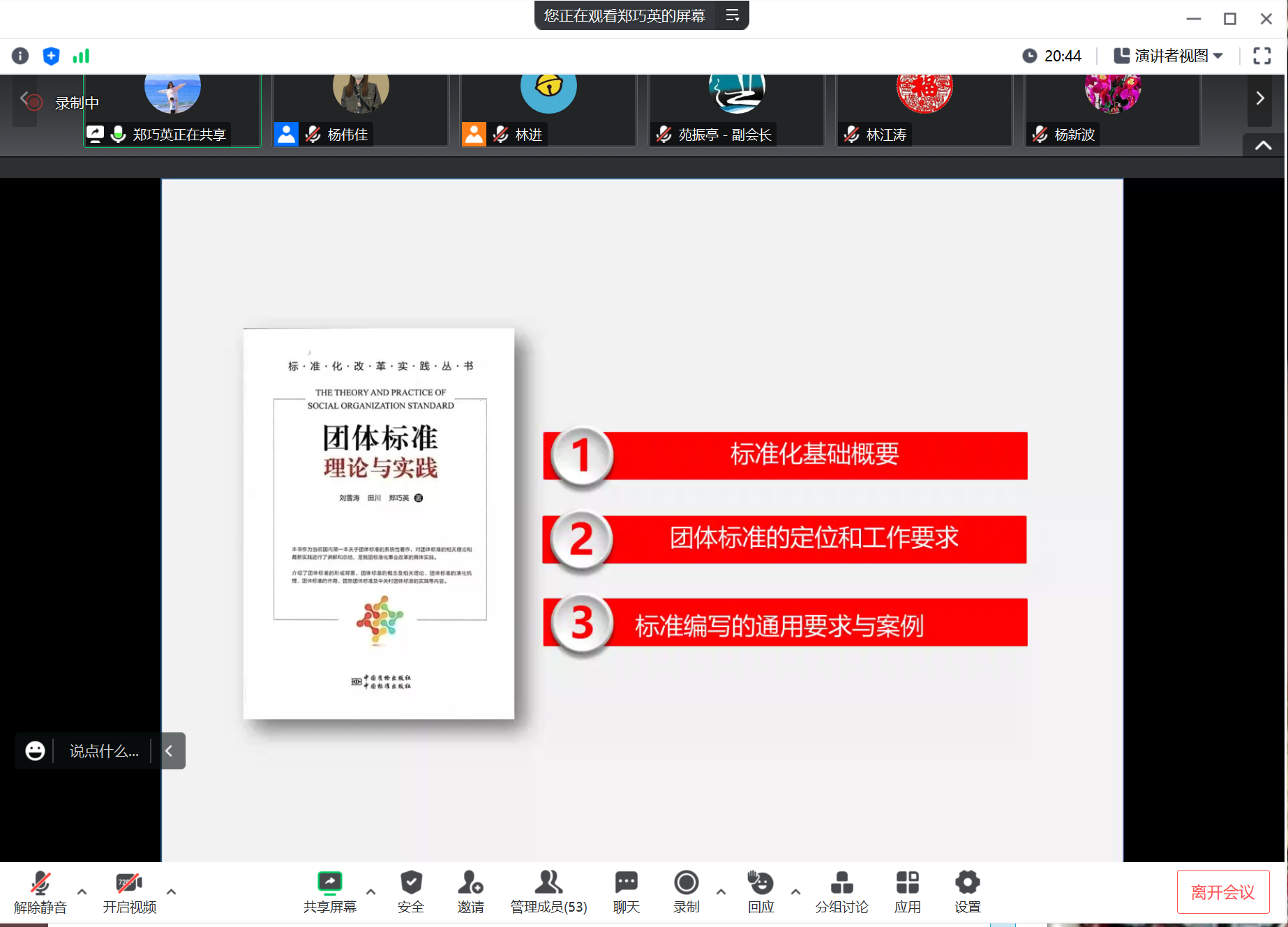
Task: Select 林江涛 participant tile
Action: coord(924,110)
